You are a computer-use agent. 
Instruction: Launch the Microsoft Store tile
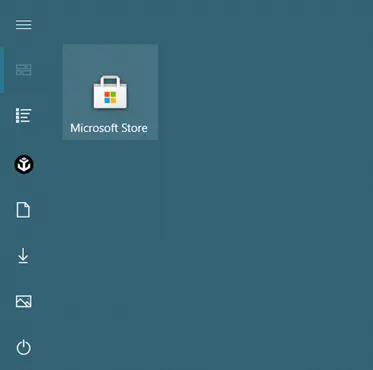[x=110, y=92]
